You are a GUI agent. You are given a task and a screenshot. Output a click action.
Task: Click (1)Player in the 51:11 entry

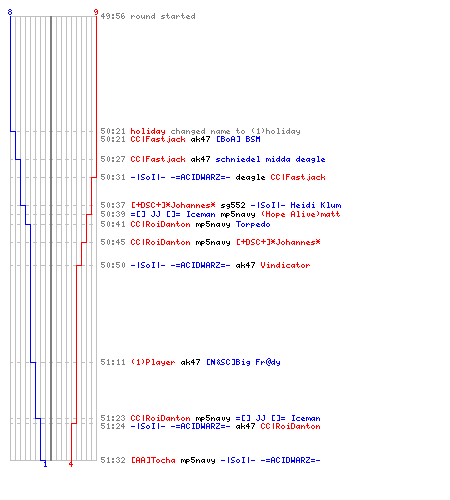(153, 362)
